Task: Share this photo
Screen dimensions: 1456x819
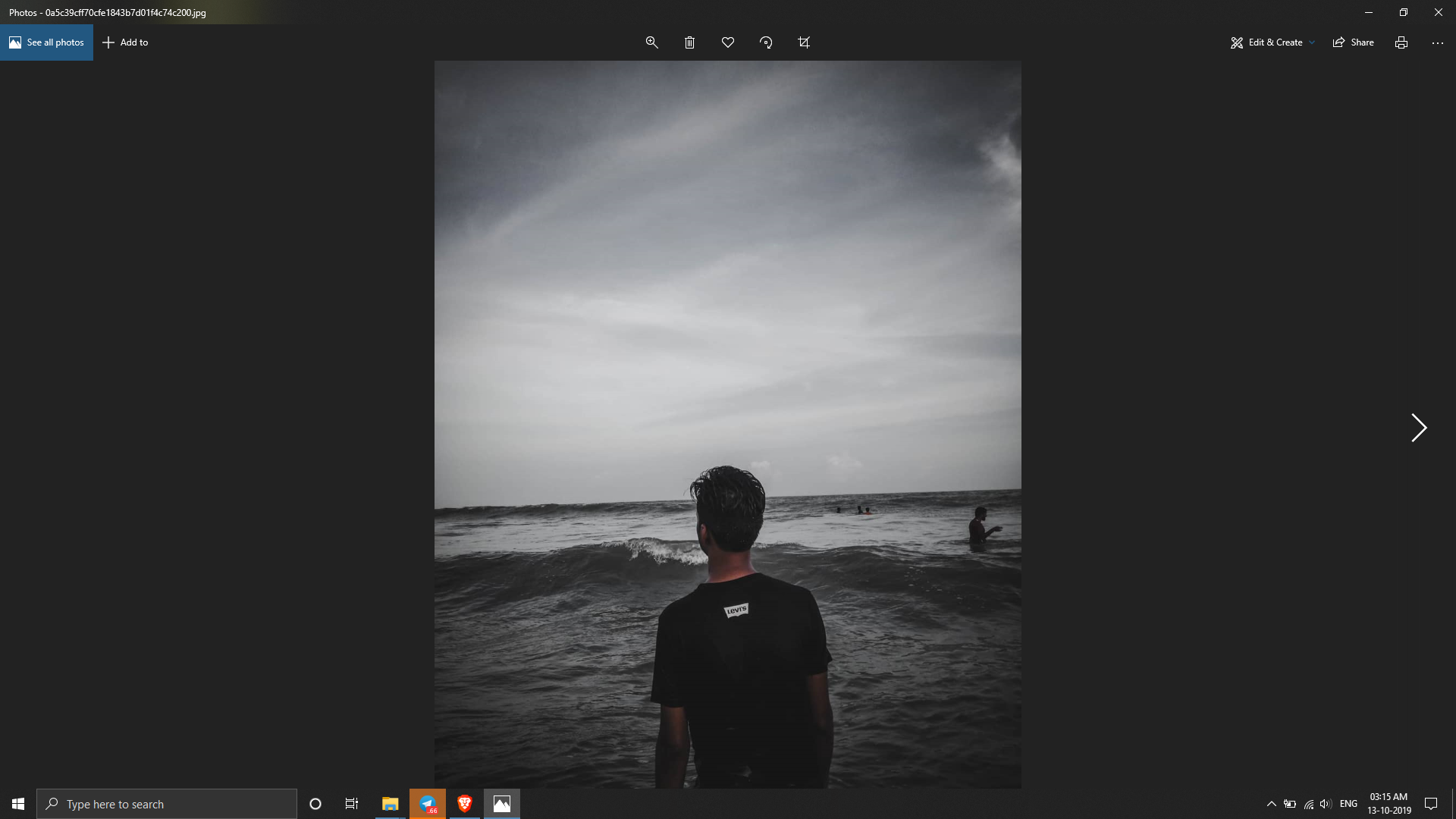Action: [1353, 42]
